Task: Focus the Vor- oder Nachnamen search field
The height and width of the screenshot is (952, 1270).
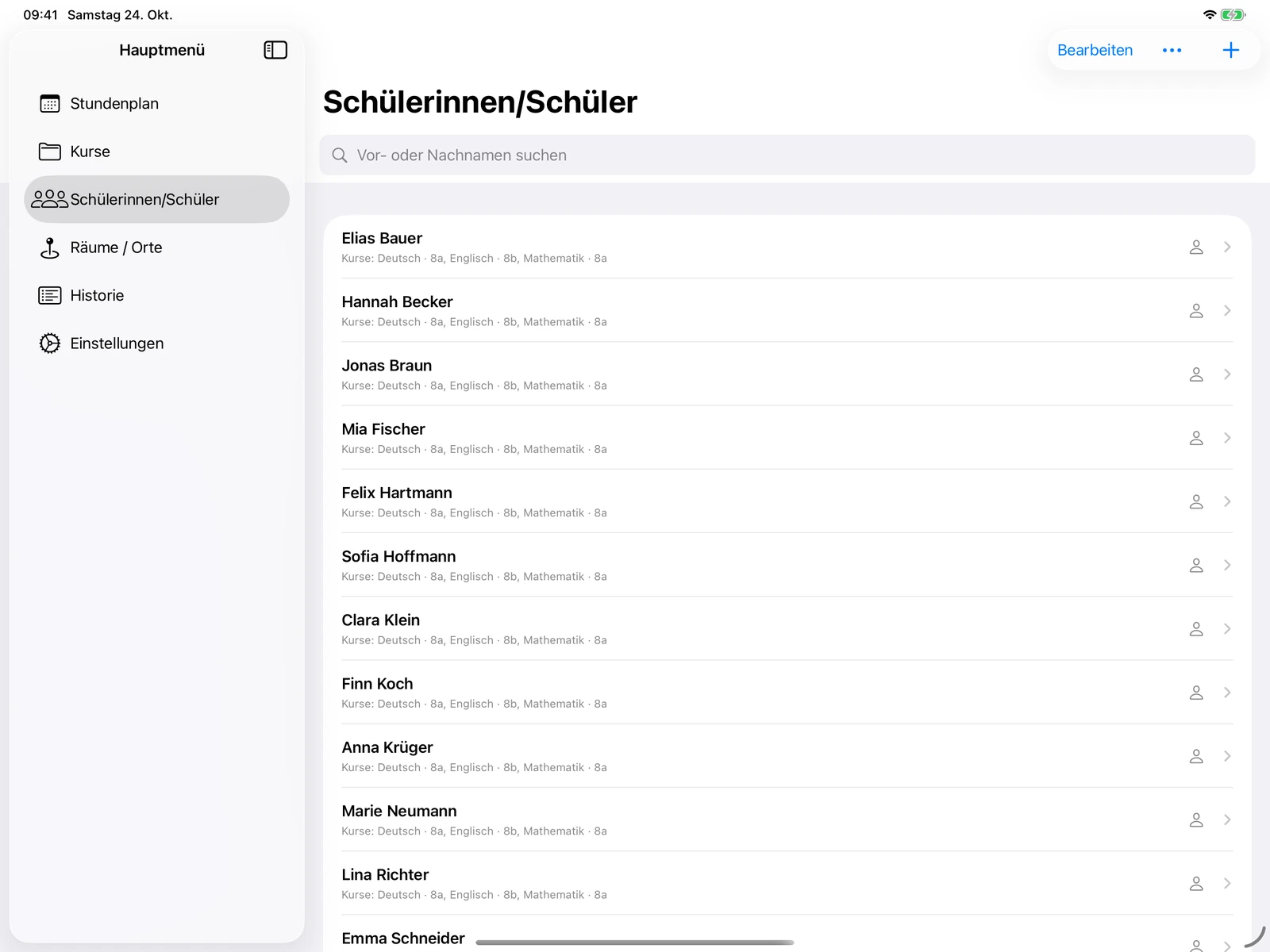Action: [787, 155]
